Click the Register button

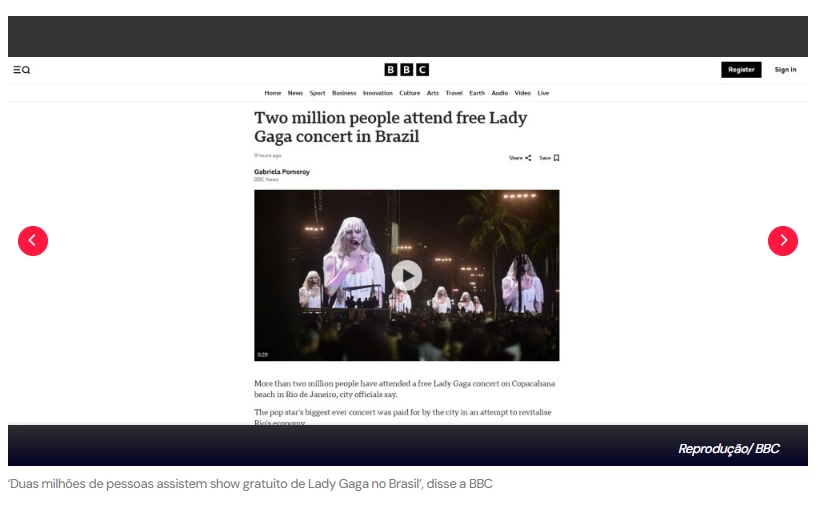(x=741, y=69)
